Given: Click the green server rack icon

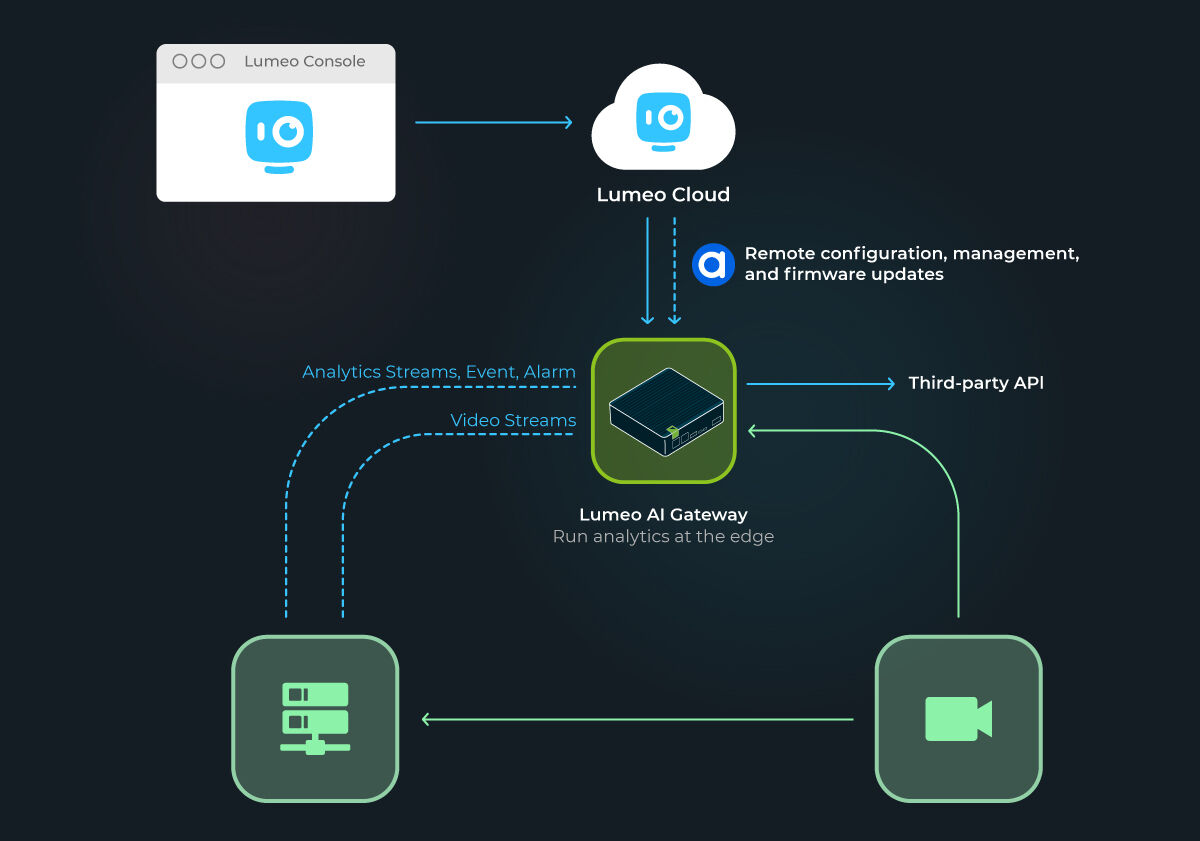Looking at the screenshot, I should 315,718.
